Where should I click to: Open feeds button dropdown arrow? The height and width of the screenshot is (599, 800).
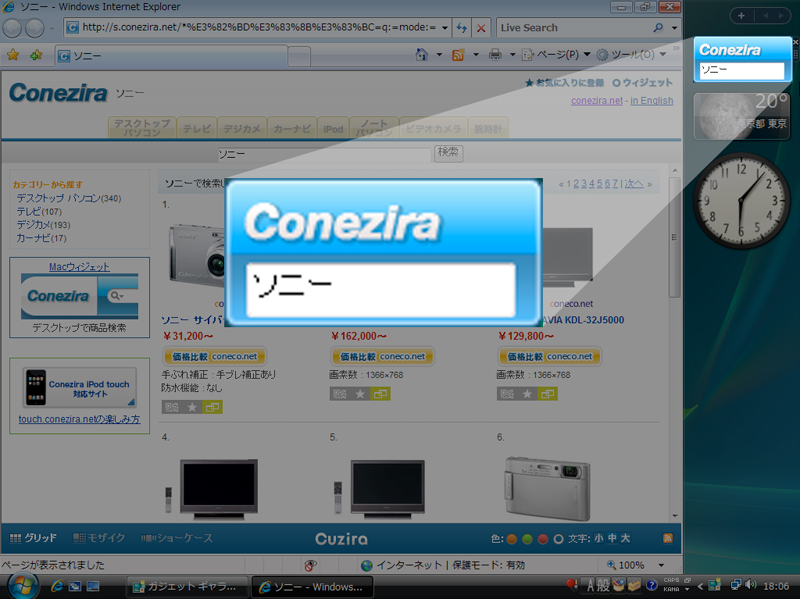coord(476,55)
